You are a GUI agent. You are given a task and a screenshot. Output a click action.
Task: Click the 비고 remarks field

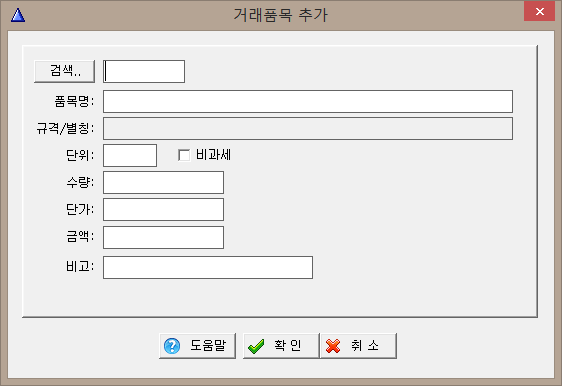point(208,267)
